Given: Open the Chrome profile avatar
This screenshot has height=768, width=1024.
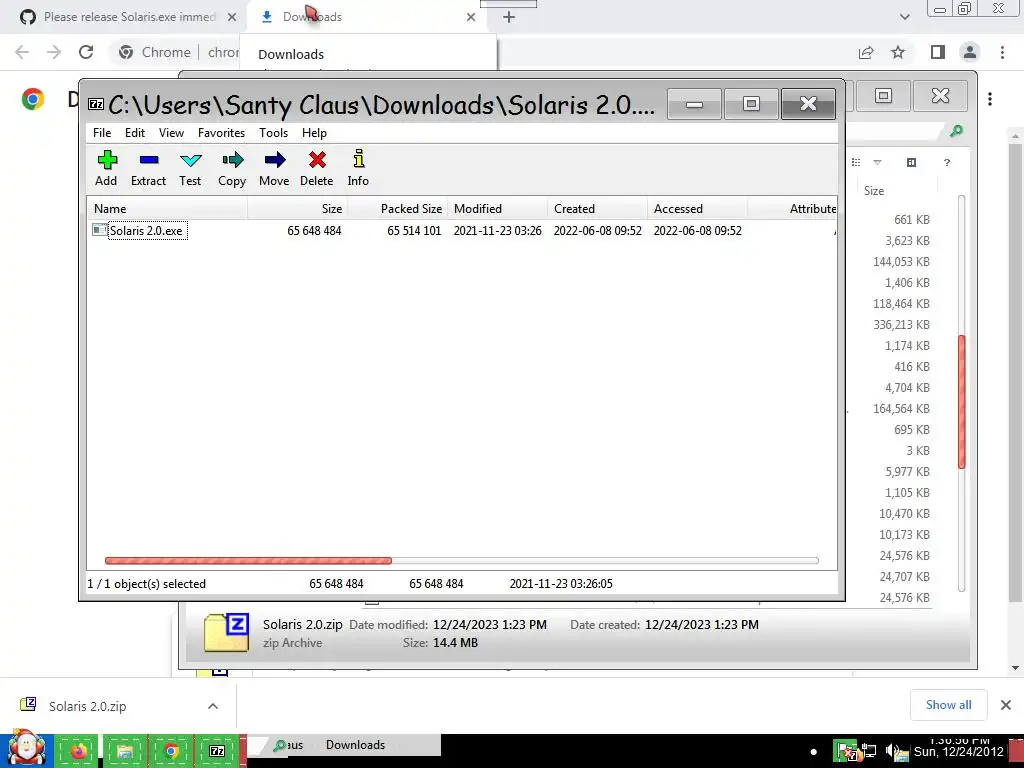Looking at the screenshot, I should click(x=970, y=52).
